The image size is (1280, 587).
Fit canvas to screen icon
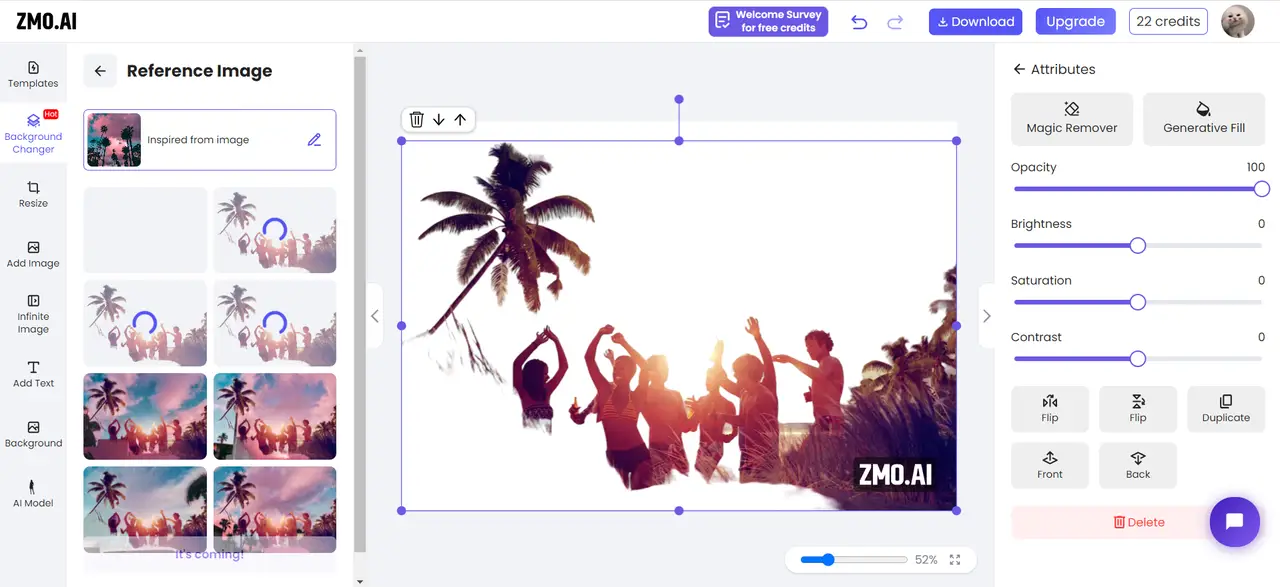pos(955,560)
